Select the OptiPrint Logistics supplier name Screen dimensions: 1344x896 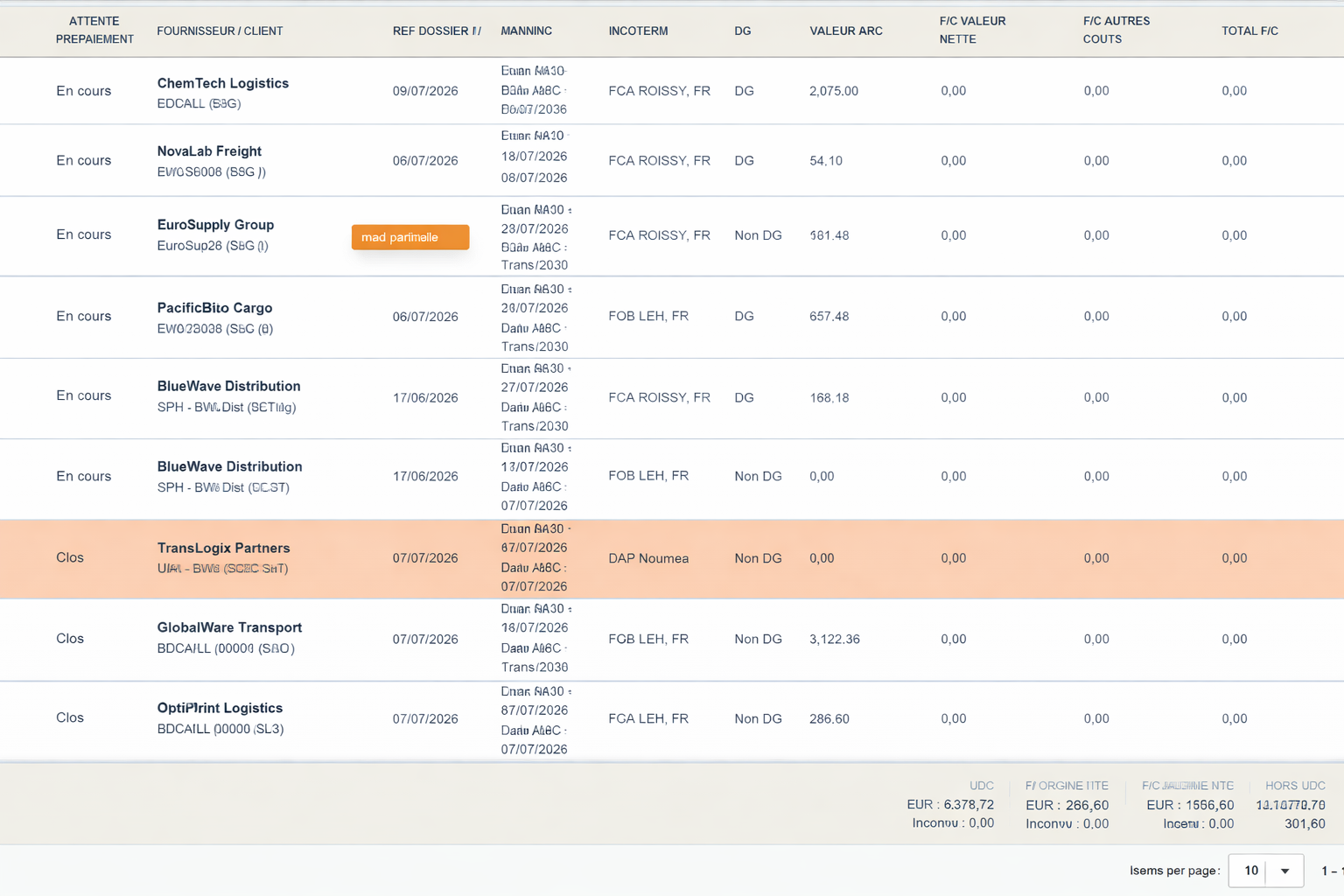point(220,708)
